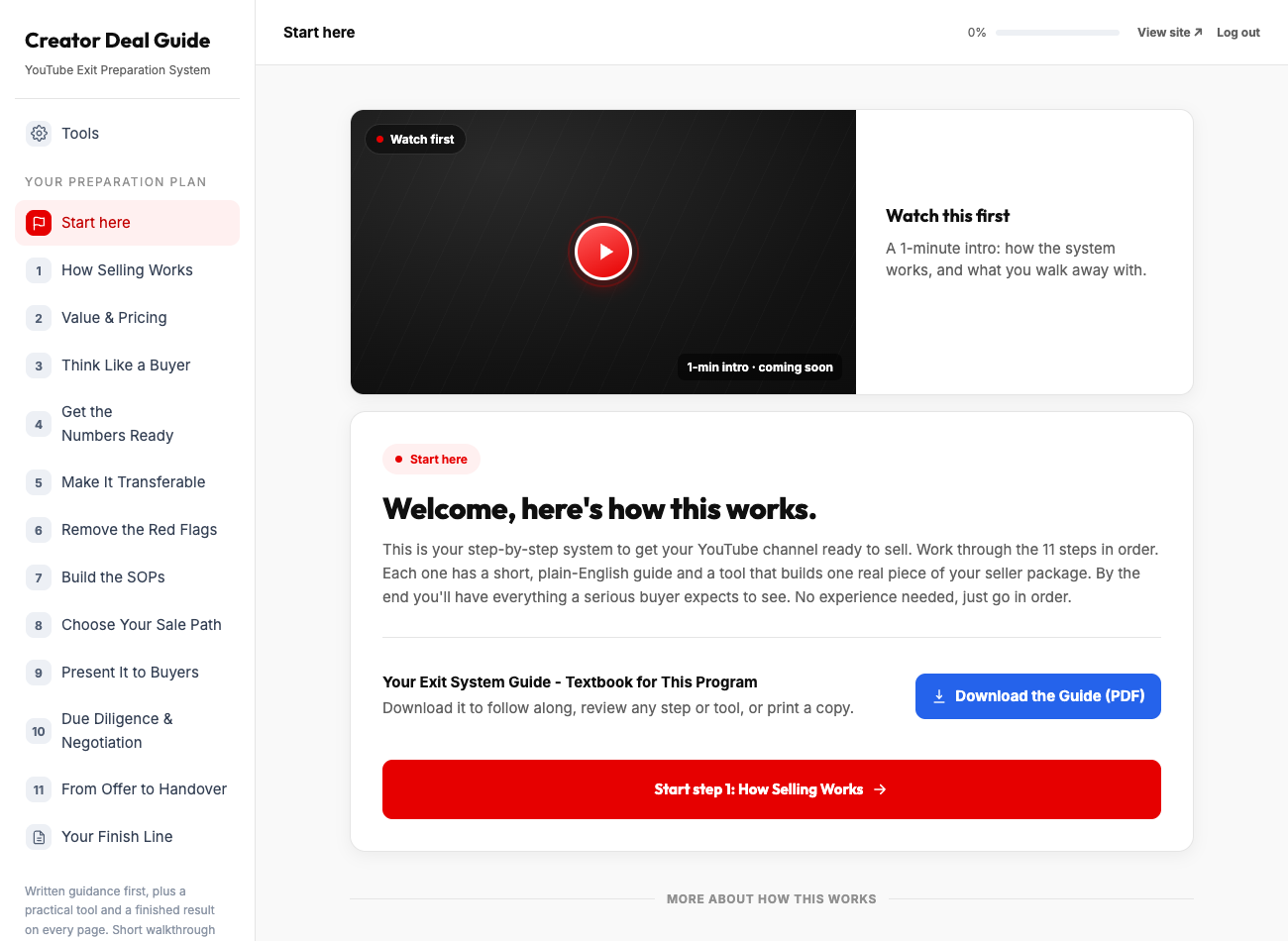Screen dimensions: 1288x941
Task: Click the arrow on the Start step 1 button
Action: click(880, 789)
